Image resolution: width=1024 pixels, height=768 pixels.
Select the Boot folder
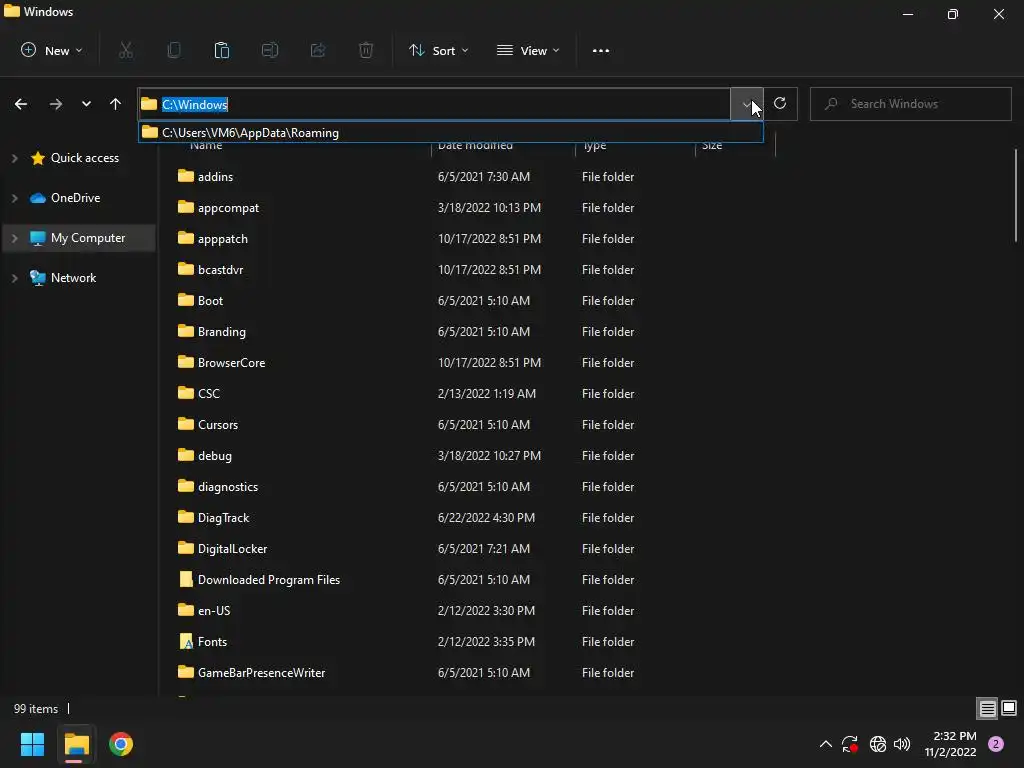tap(210, 300)
